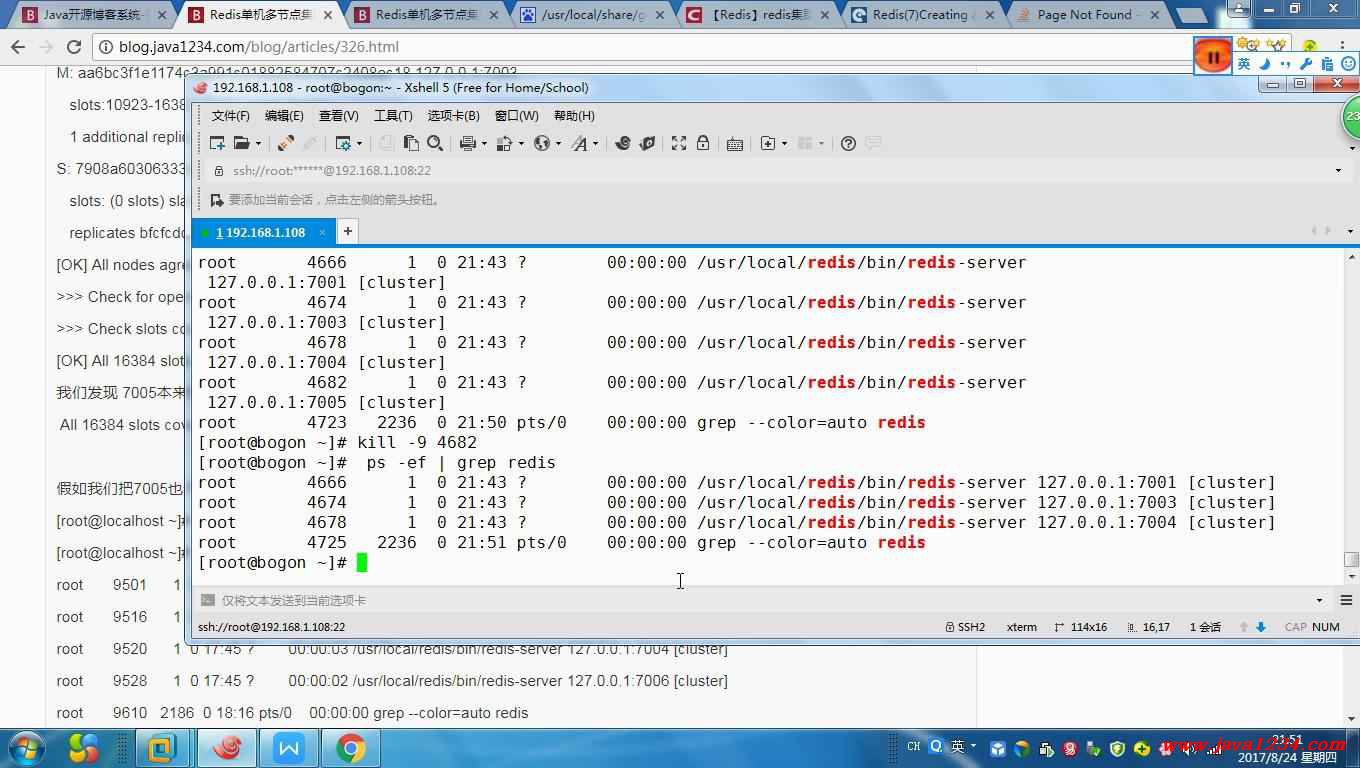Open the 文件(F) menu in Xshell

231,116
